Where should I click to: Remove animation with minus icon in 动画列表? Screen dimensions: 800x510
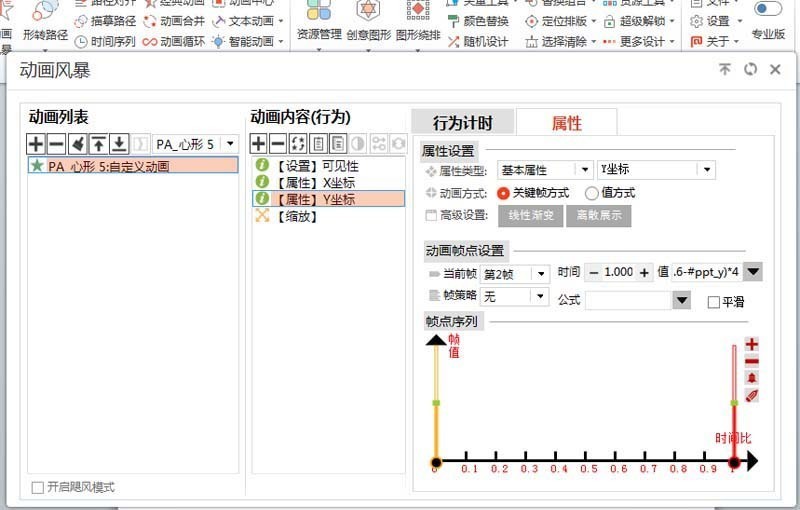(x=57, y=144)
